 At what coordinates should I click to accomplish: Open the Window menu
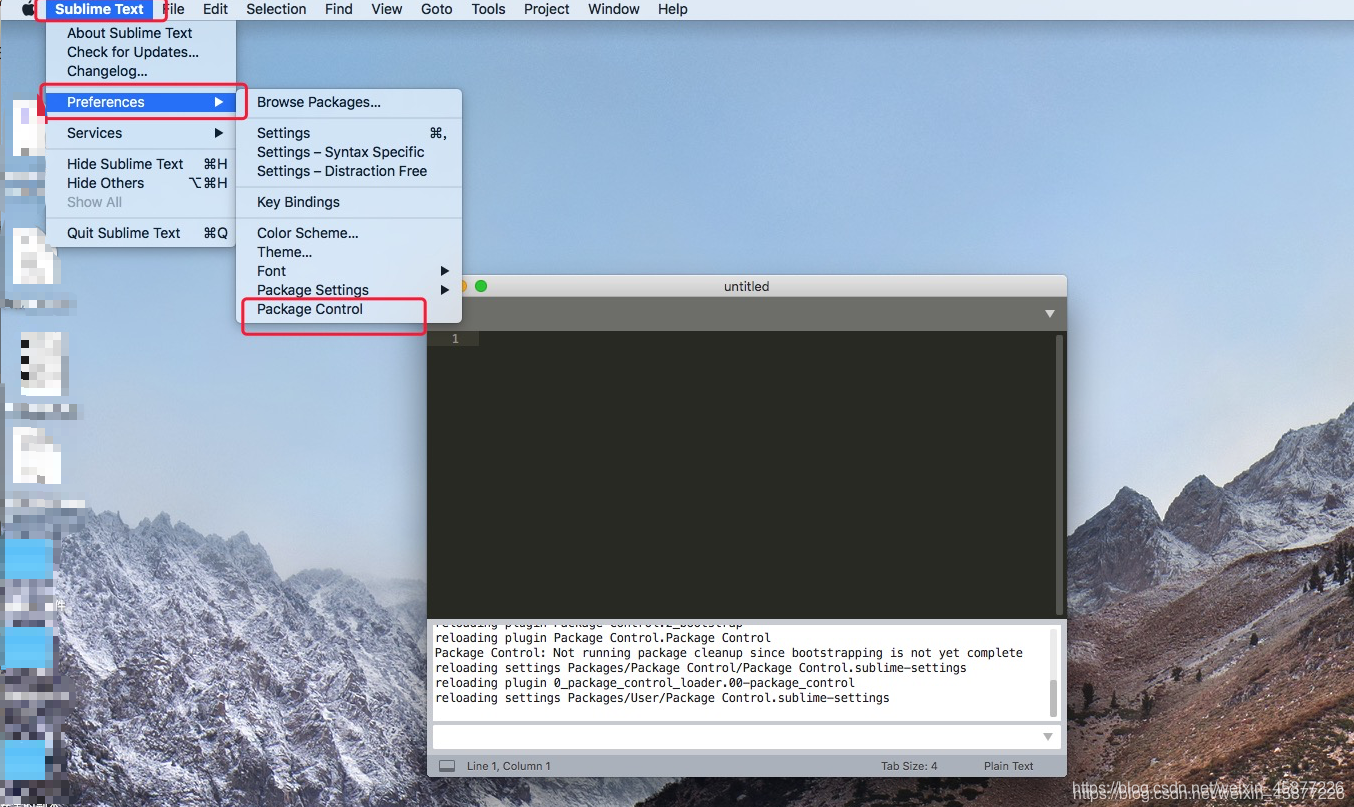[613, 9]
